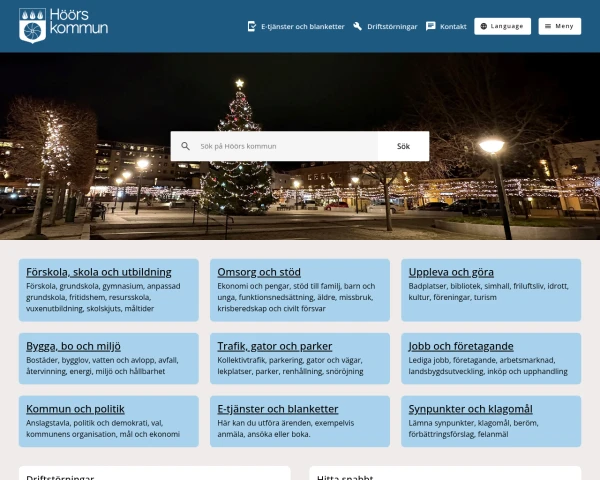Click the speech bubble Kontakt icon
This screenshot has height=480, width=600.
[431, 26]
